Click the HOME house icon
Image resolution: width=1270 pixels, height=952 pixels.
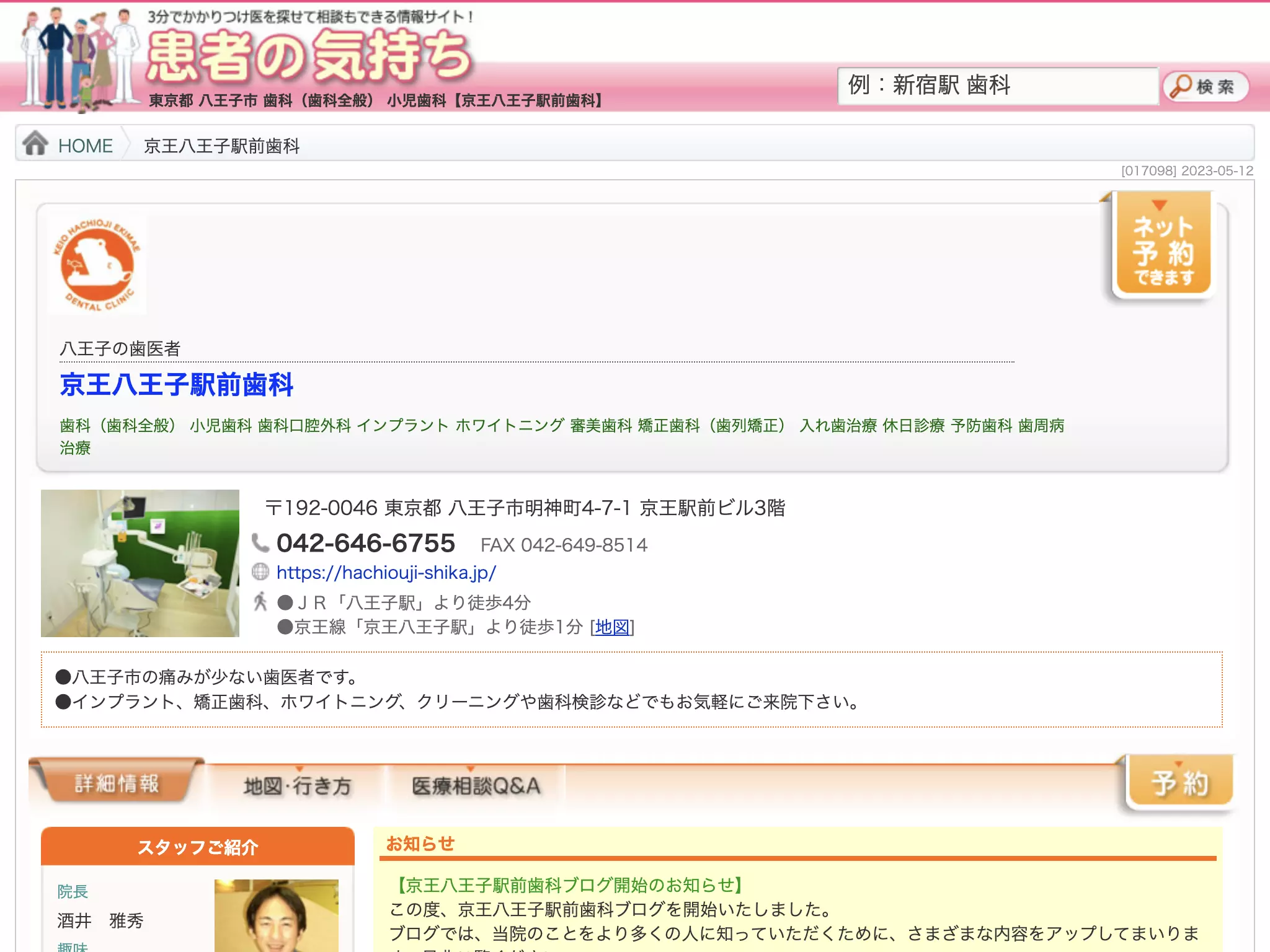[35, 143]
